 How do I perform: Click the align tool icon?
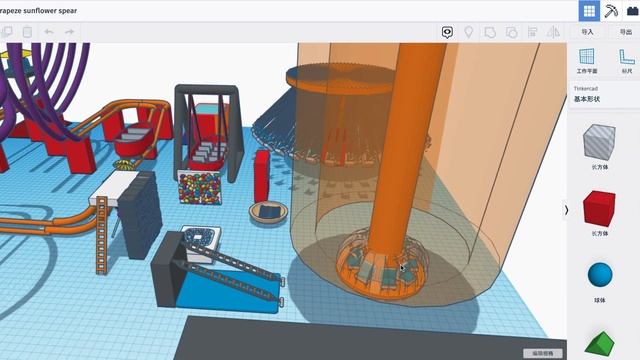(x=532, y=32)
